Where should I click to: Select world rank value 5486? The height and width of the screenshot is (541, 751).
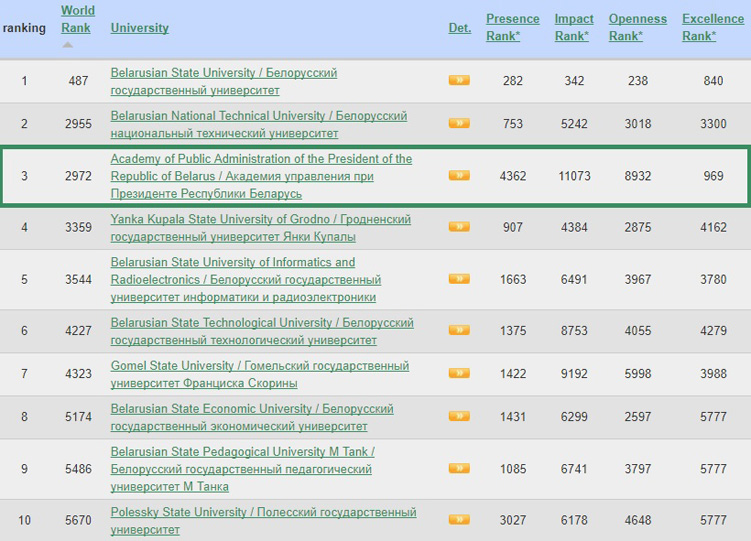coord(78,469)
